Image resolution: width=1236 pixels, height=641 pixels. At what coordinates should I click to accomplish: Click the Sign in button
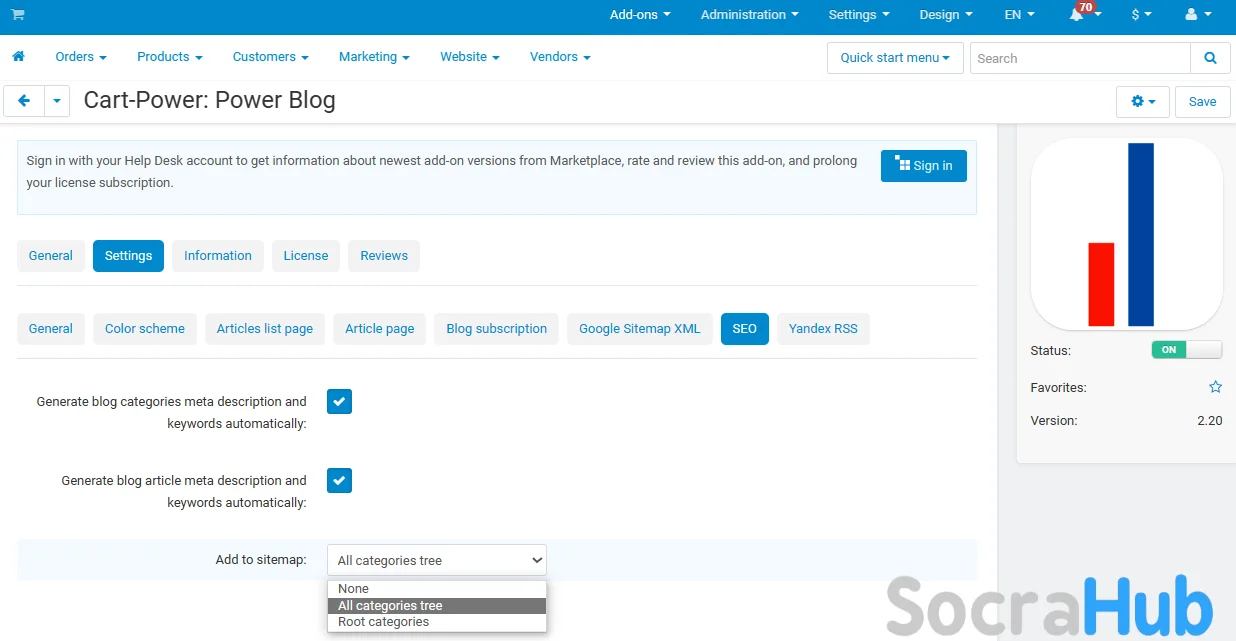923,166
